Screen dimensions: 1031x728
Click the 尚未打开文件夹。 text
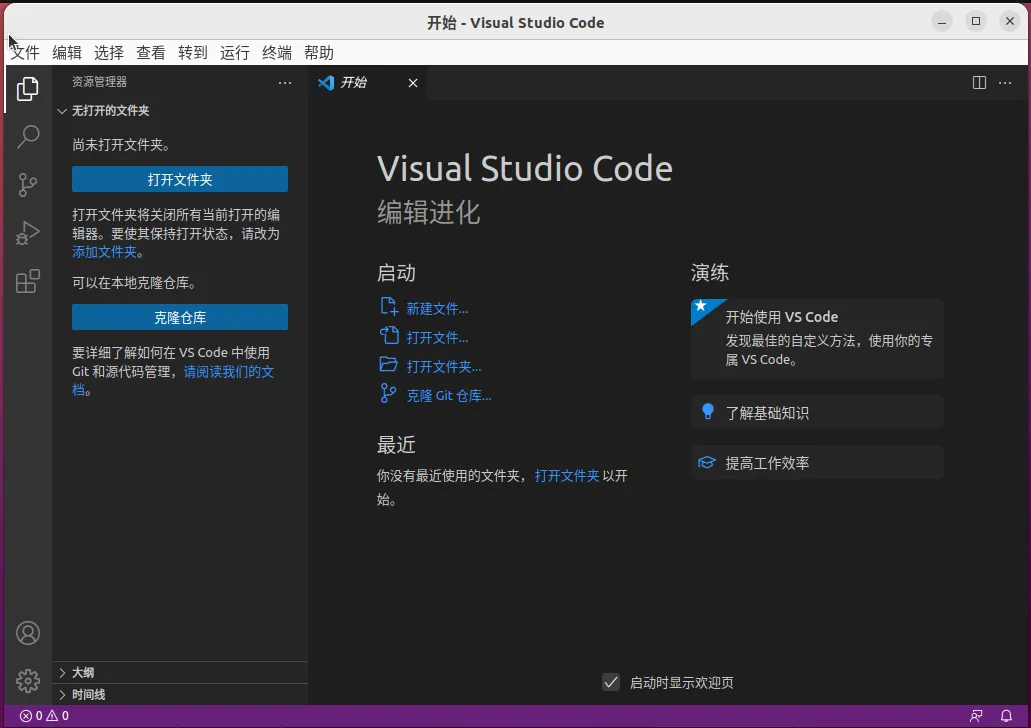[121, 145]
